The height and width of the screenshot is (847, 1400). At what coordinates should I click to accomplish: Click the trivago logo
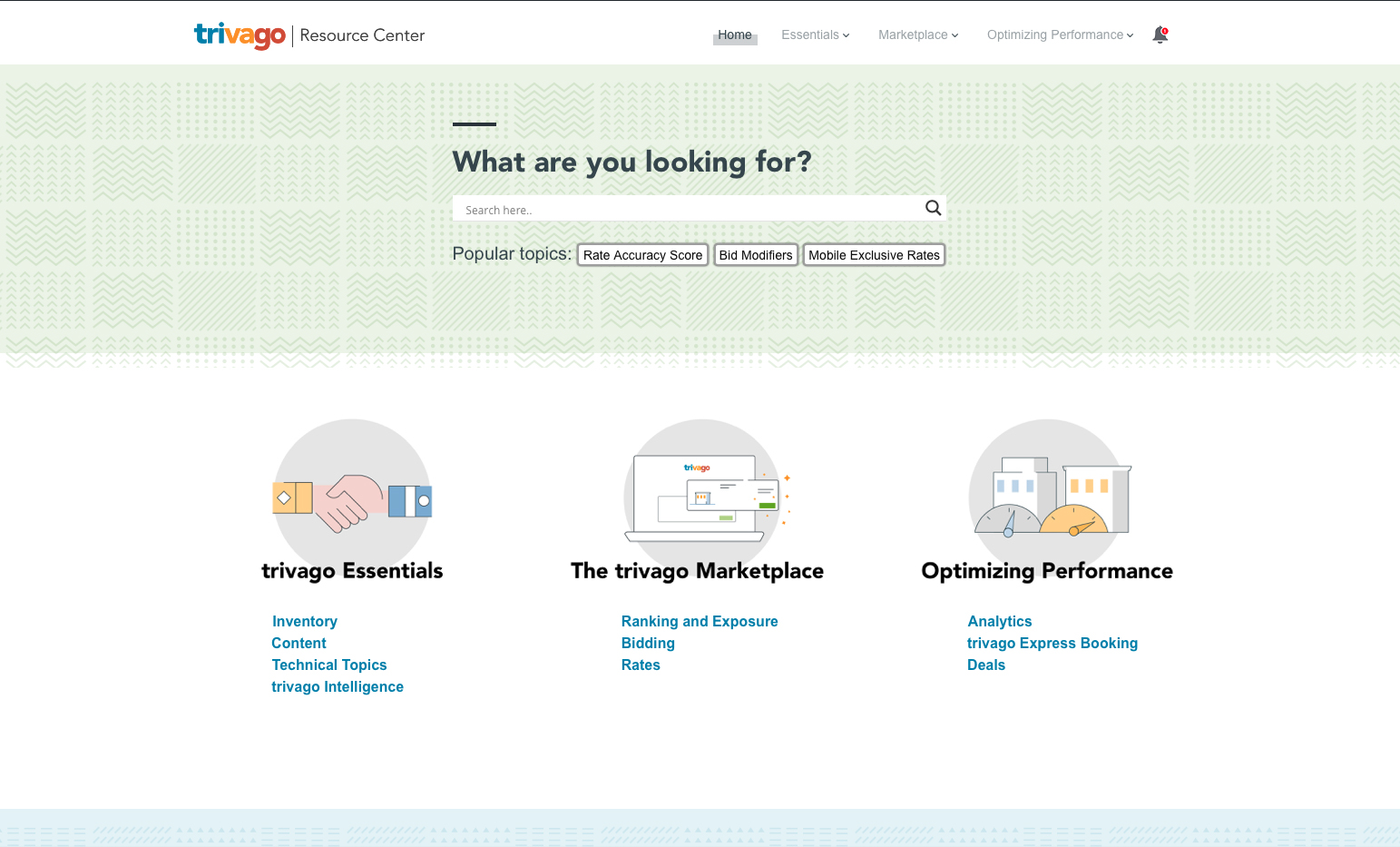[x=240, y=35]
